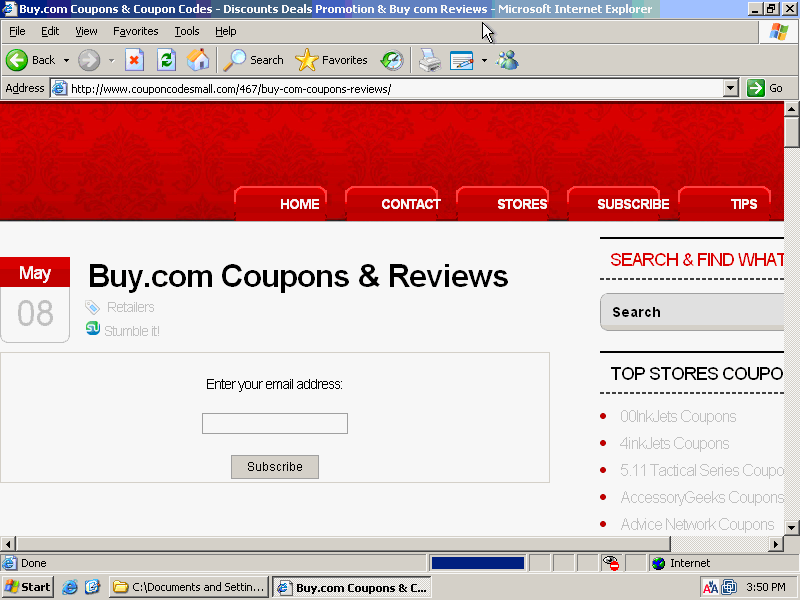
Task: Open the 4inkJets Coupons link
Action: [x=674, y=443]
